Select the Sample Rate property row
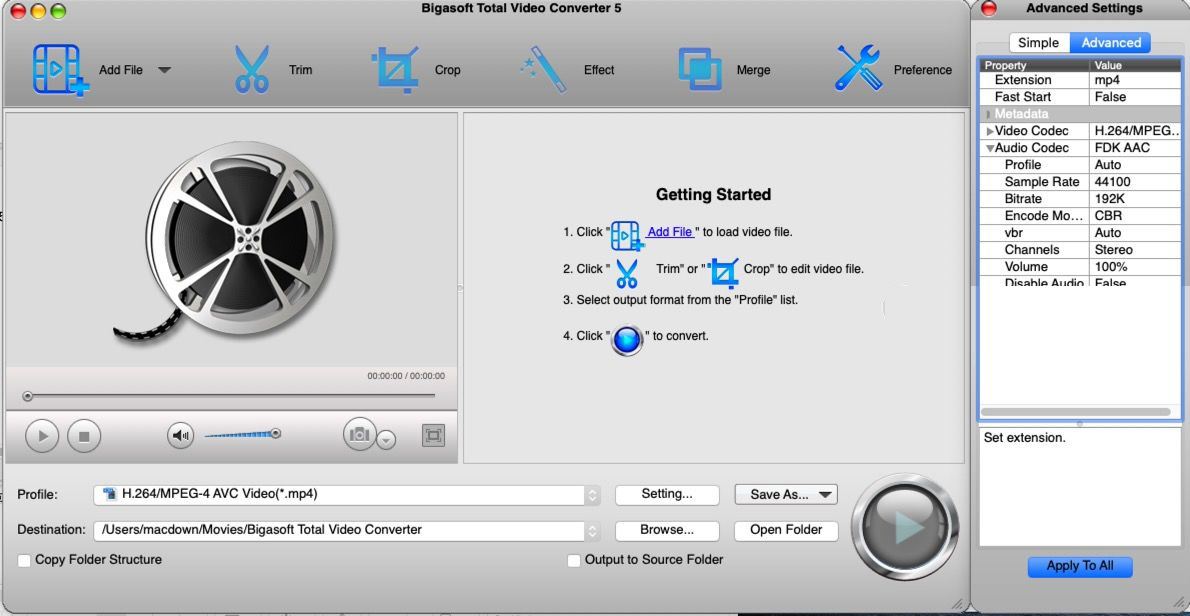Screen dimensions: 1190x616 (x=1081, y=182)
